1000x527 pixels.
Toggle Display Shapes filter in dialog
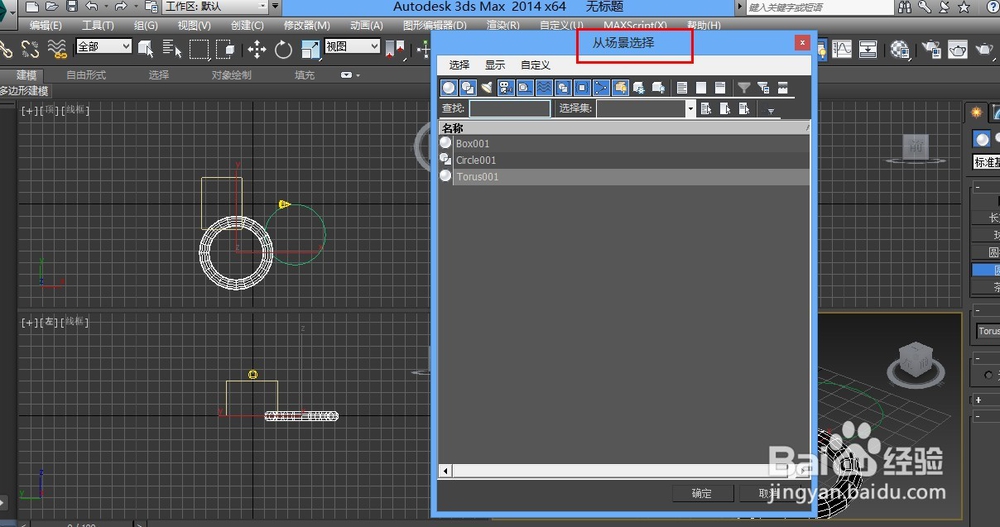(x=468, y=87)
